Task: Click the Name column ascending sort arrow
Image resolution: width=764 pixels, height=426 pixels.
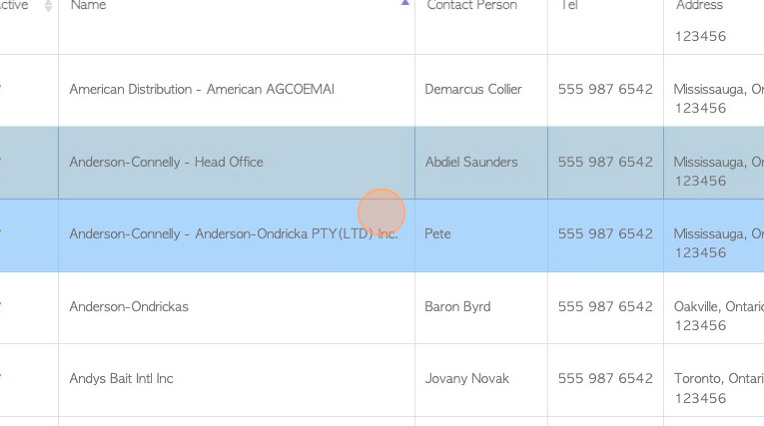Action: point(405,4)
